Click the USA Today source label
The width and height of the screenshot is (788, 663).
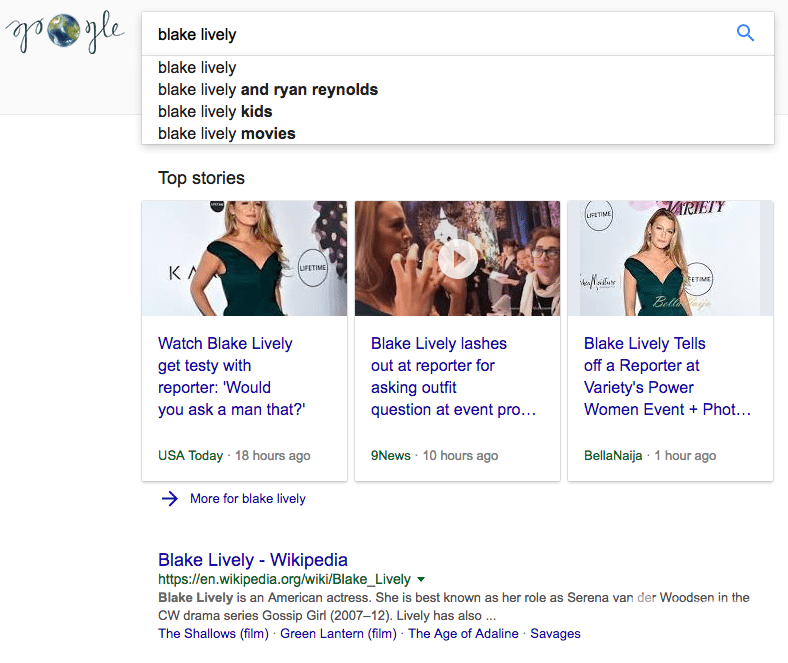click(190, 456)
